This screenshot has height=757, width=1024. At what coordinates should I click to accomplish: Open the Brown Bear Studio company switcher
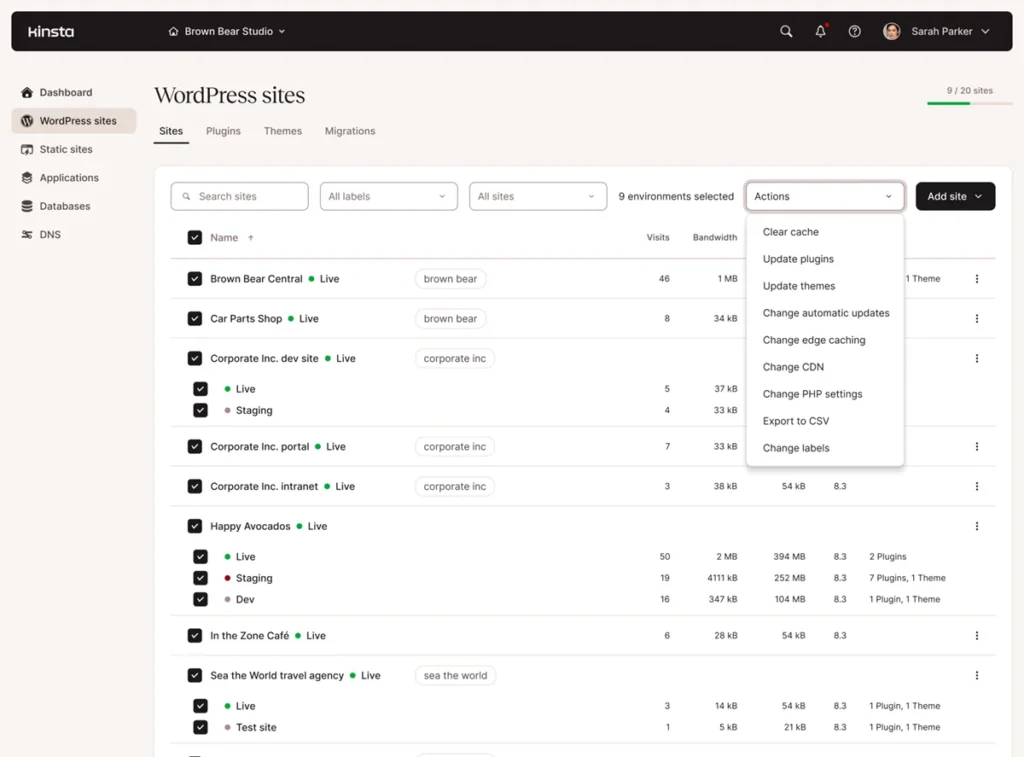pos(227,31)
